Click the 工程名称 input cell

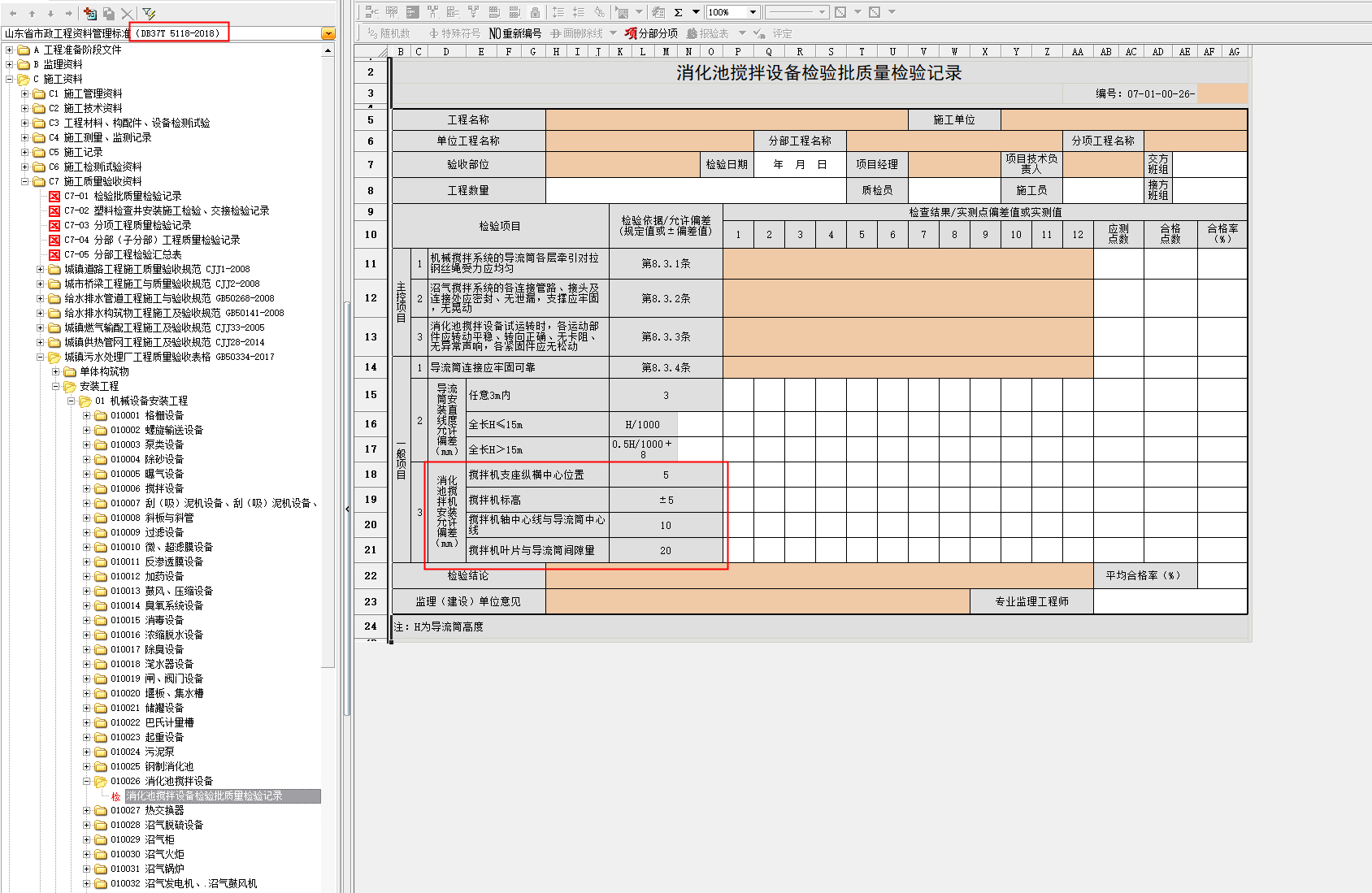pos(727,120)
